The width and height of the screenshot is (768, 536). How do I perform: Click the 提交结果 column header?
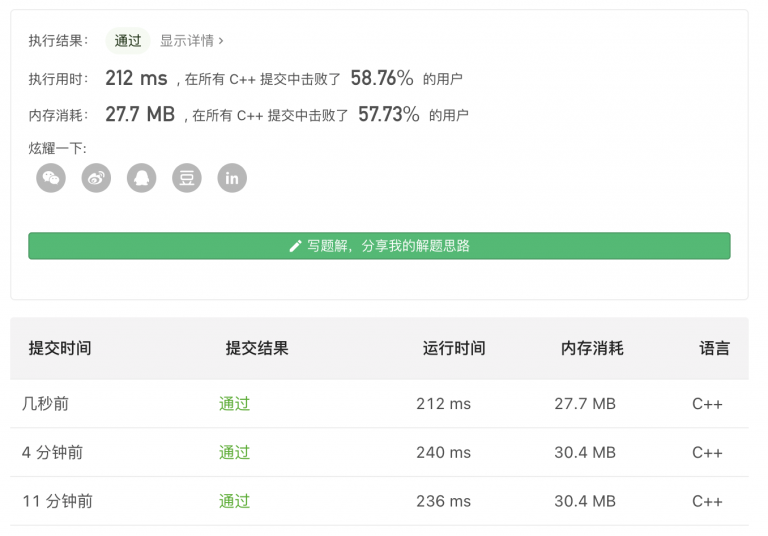coord(257,348)
